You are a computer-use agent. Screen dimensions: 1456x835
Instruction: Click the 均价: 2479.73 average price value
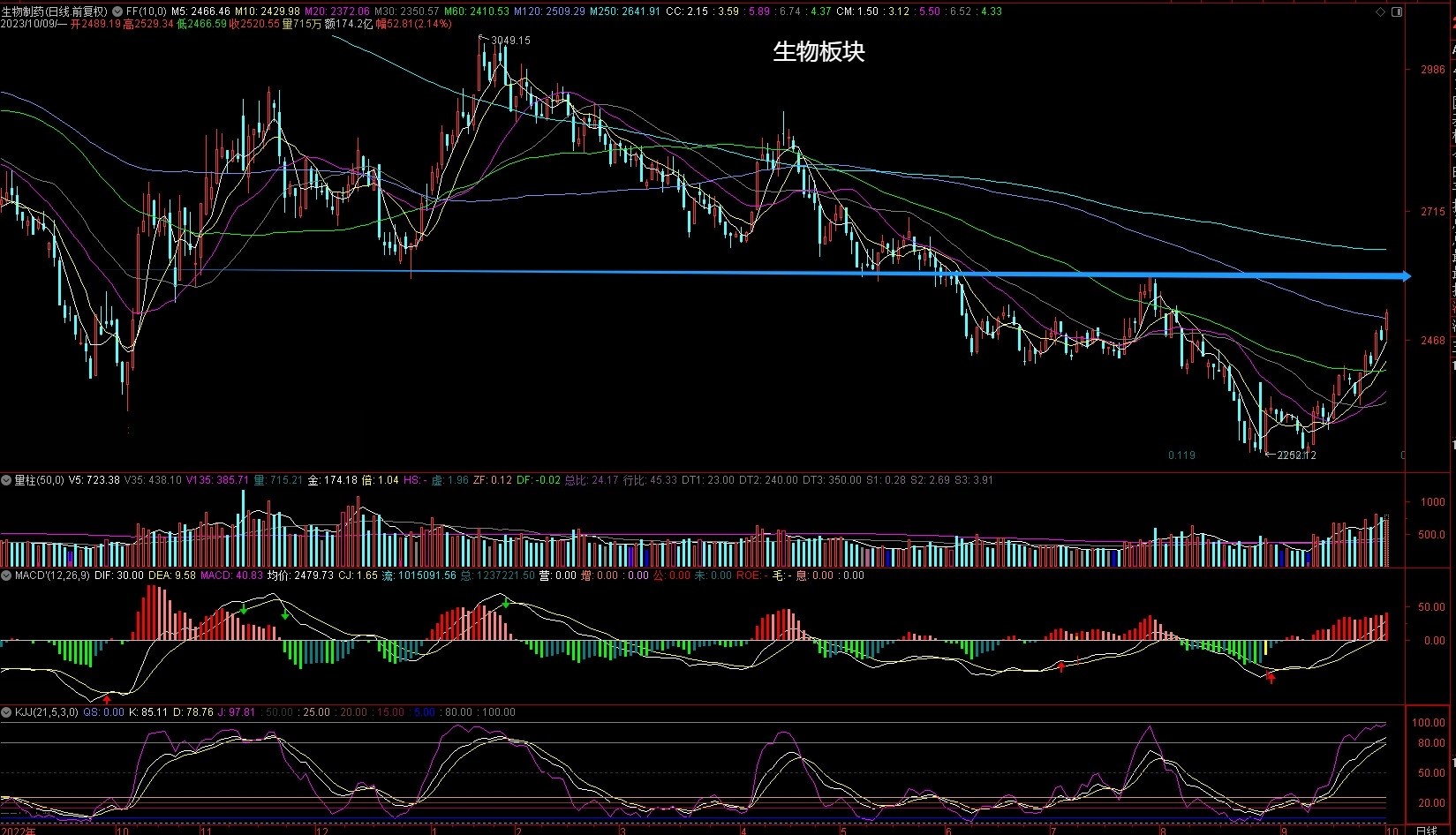(x=301, y=575)
